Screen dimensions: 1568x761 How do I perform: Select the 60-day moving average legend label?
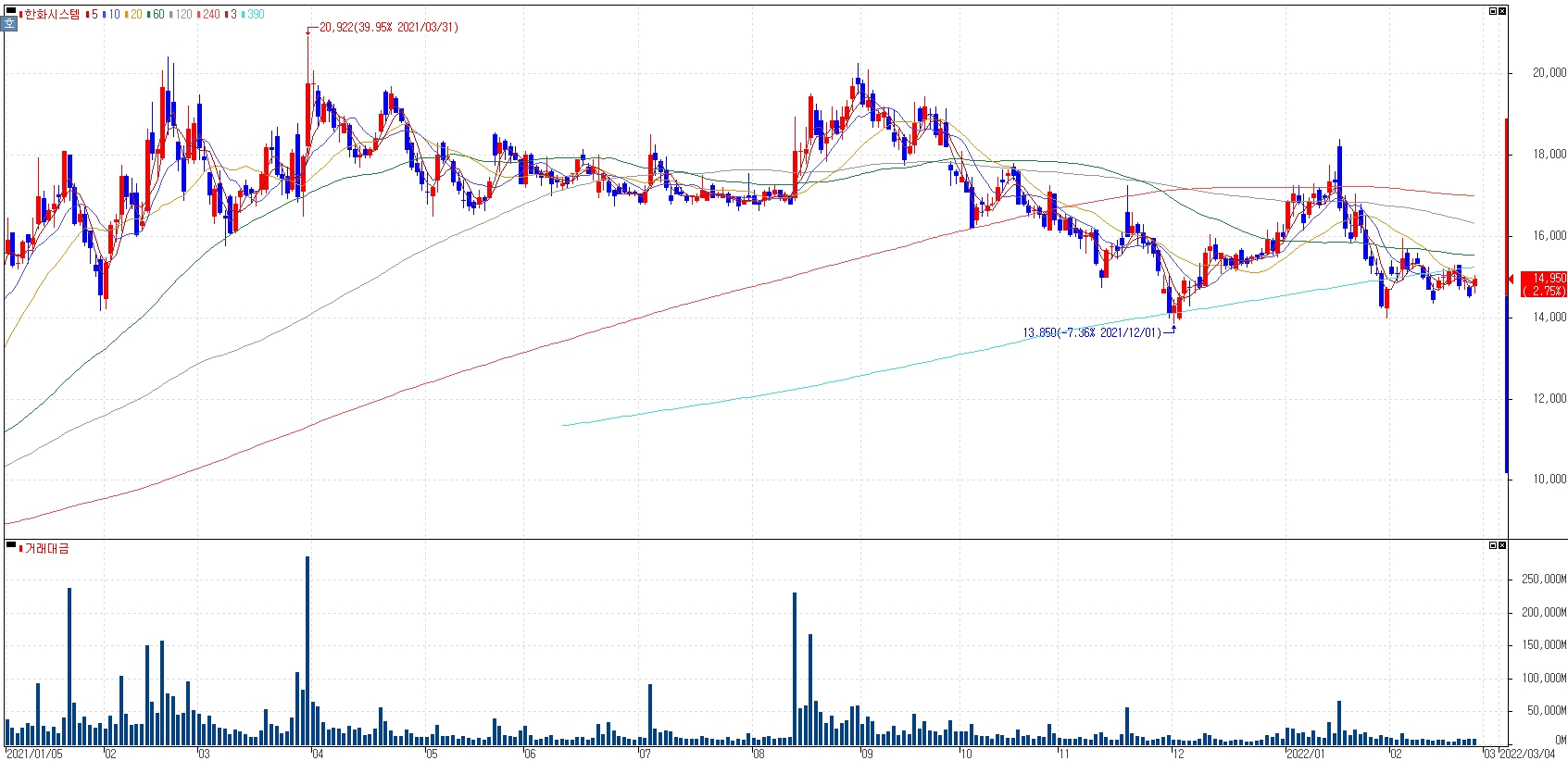(157, 14)
